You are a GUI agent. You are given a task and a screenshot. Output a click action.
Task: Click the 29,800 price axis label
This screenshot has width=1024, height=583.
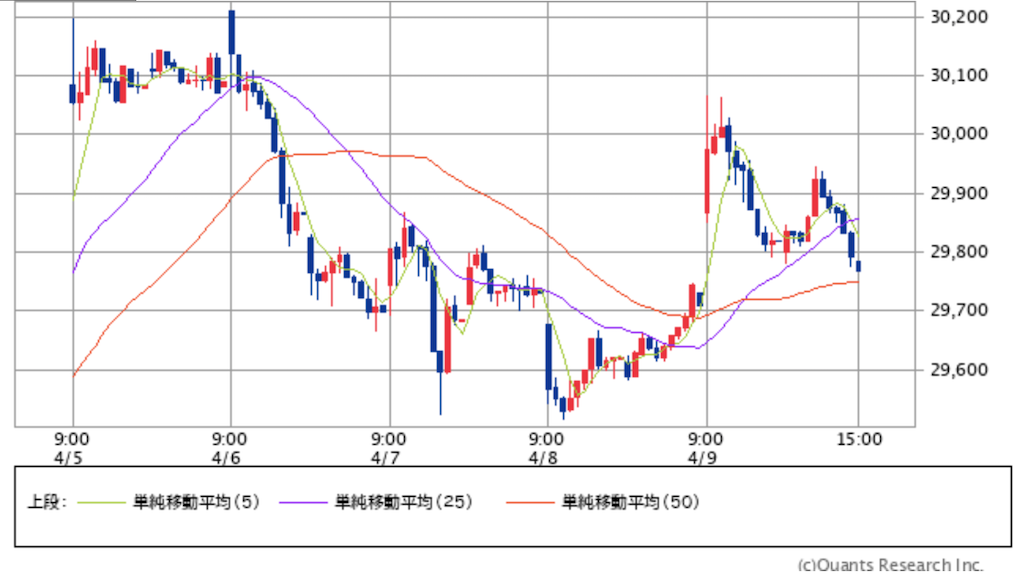(x=959, y=252)
